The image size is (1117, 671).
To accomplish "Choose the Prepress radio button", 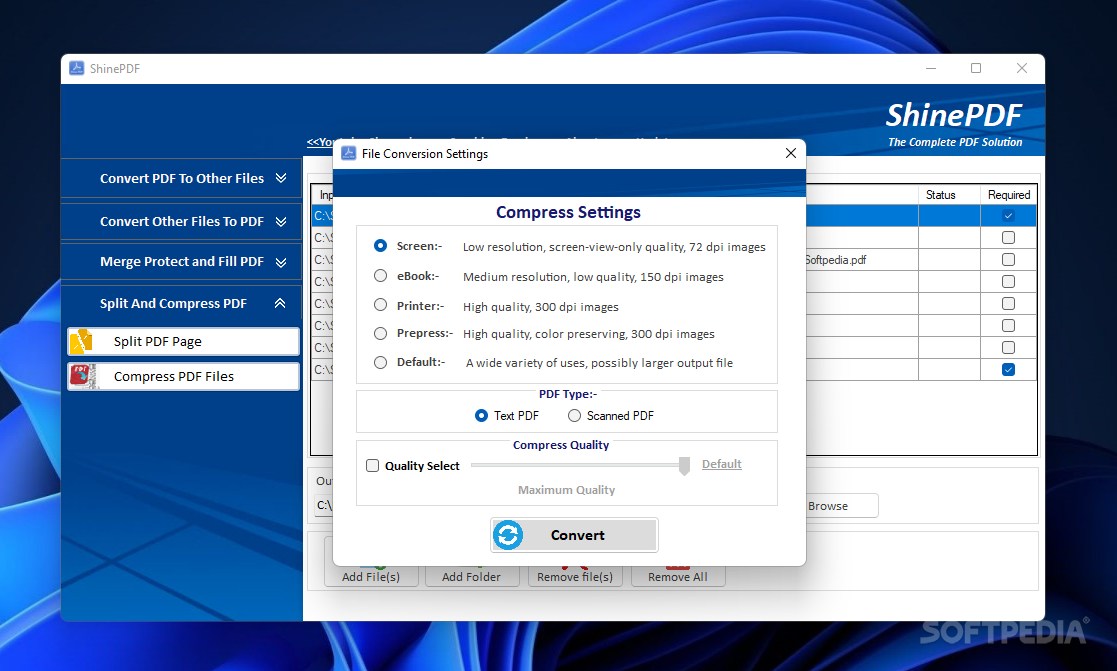I will tap(380, 333).
